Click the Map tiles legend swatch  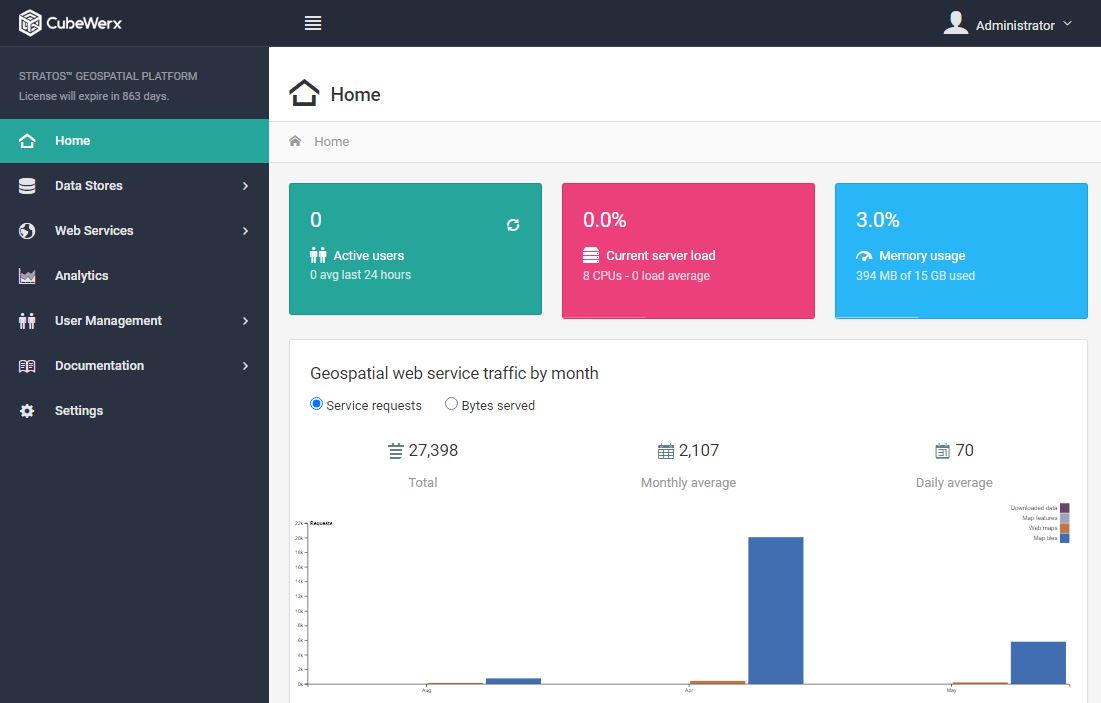(1064, 538)
